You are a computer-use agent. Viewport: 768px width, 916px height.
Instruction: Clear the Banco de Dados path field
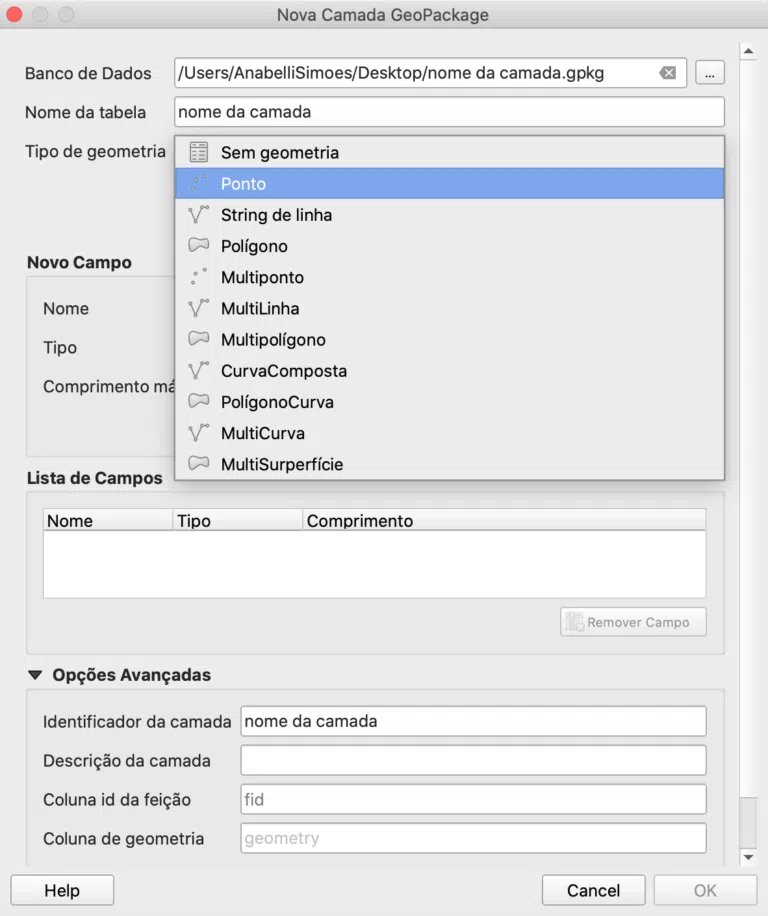(668, 73)
